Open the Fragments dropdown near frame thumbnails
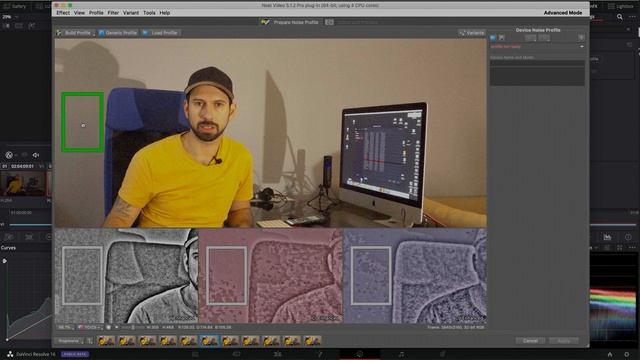 [x=69, y=340]
